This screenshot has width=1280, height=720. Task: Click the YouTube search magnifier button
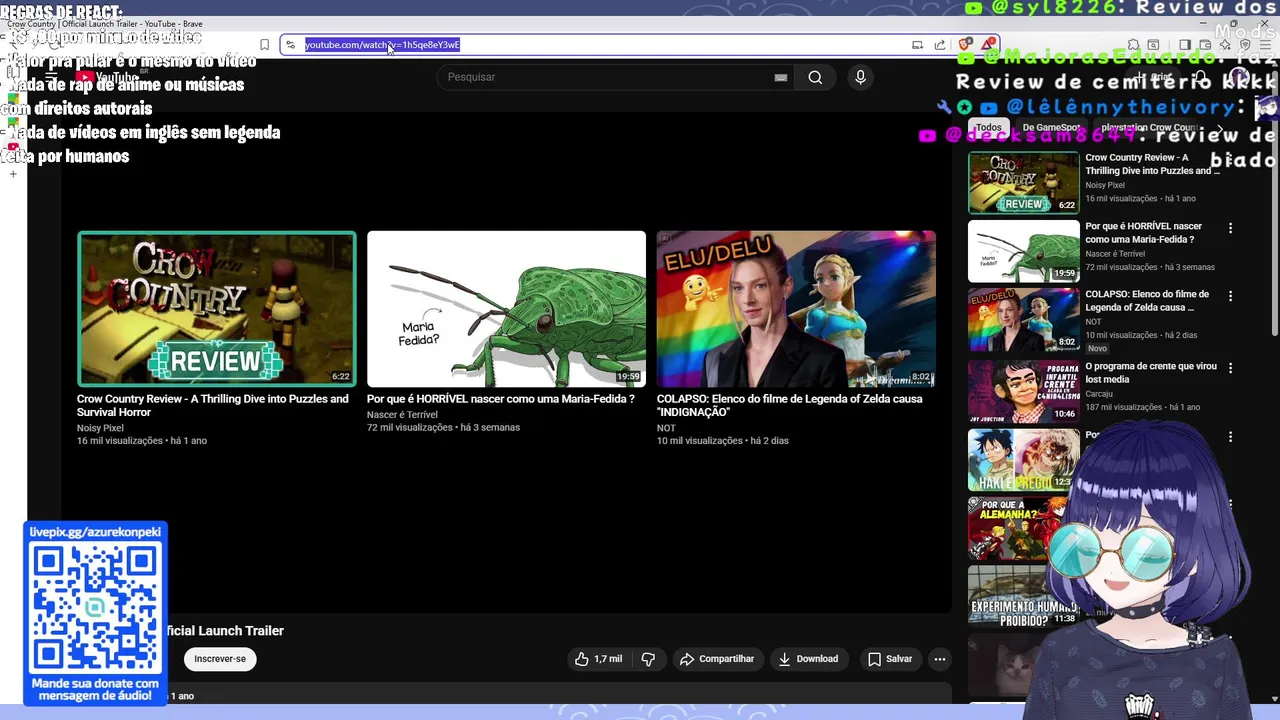pos(815,77)
